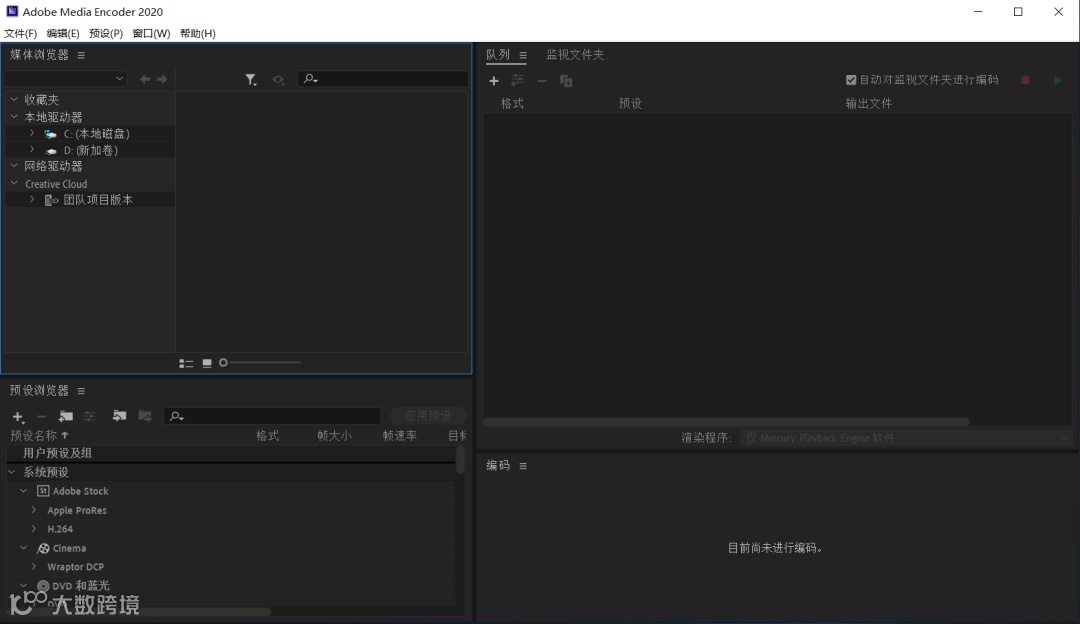Click the queue Duplicate icon
The width and height of the screenshot is (1080, 624).
(566, 81)
